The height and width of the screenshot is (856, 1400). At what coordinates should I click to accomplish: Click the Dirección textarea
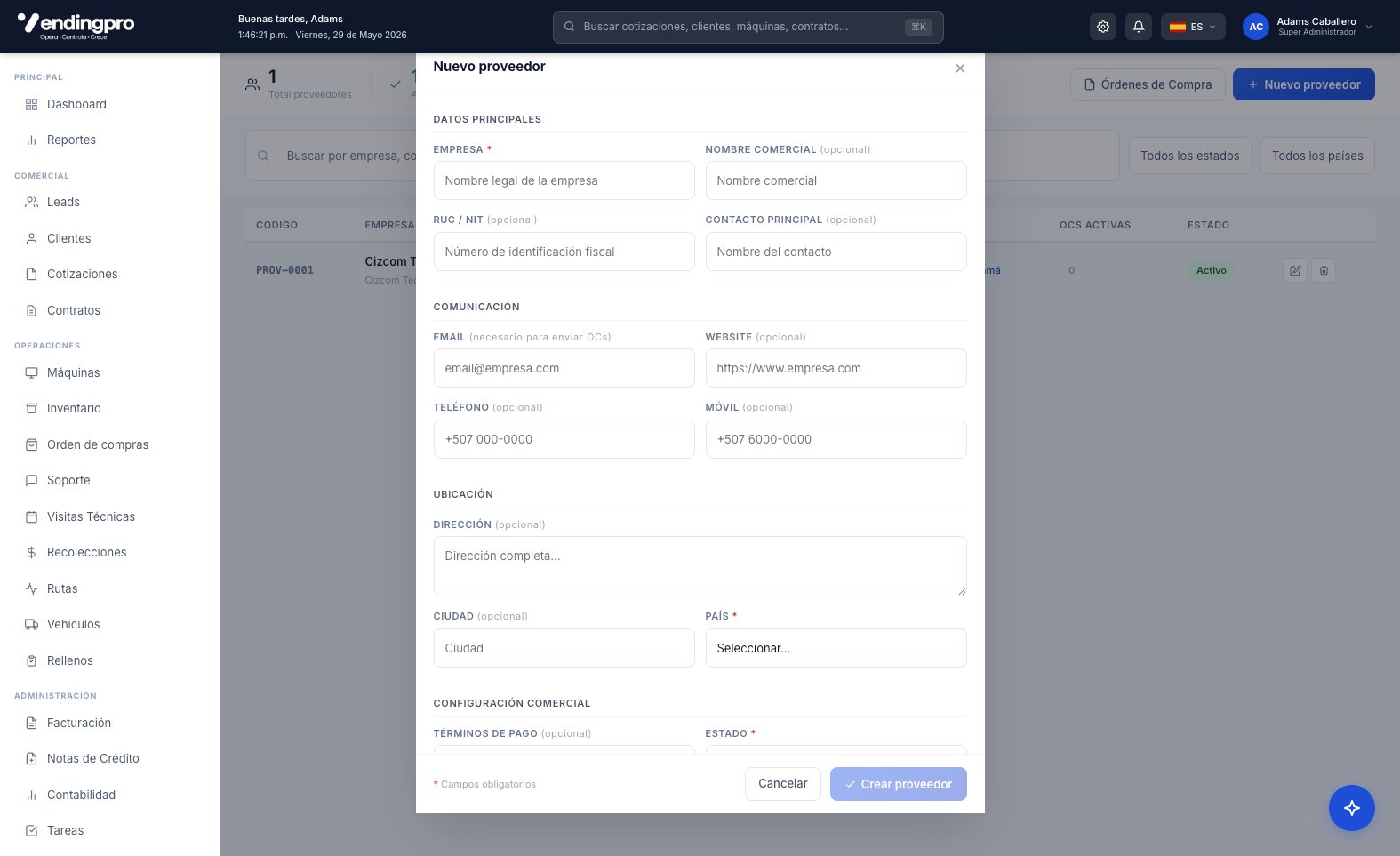click(700, 566)
